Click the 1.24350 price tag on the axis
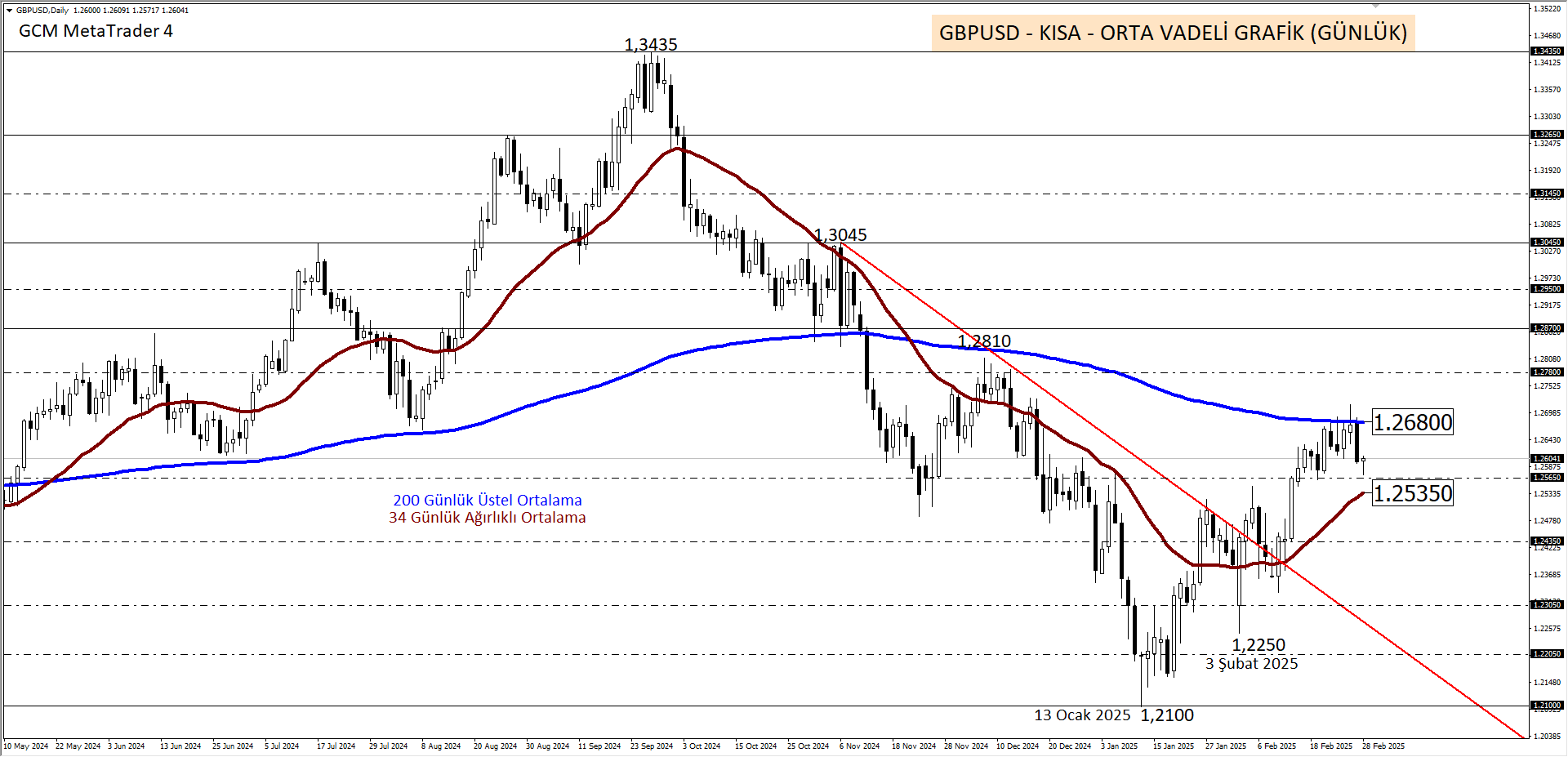1568x757 pixels. tap(1547, 541)
